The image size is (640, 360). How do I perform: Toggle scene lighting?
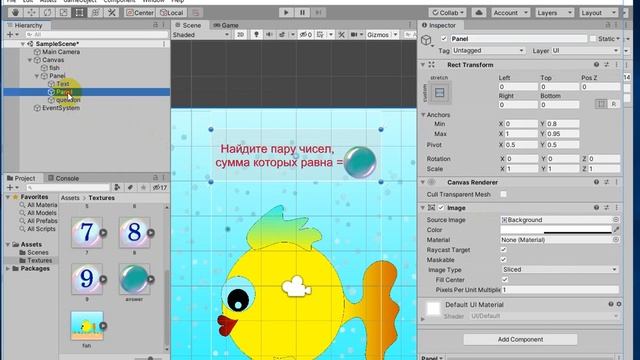click(x=256, y=35)
